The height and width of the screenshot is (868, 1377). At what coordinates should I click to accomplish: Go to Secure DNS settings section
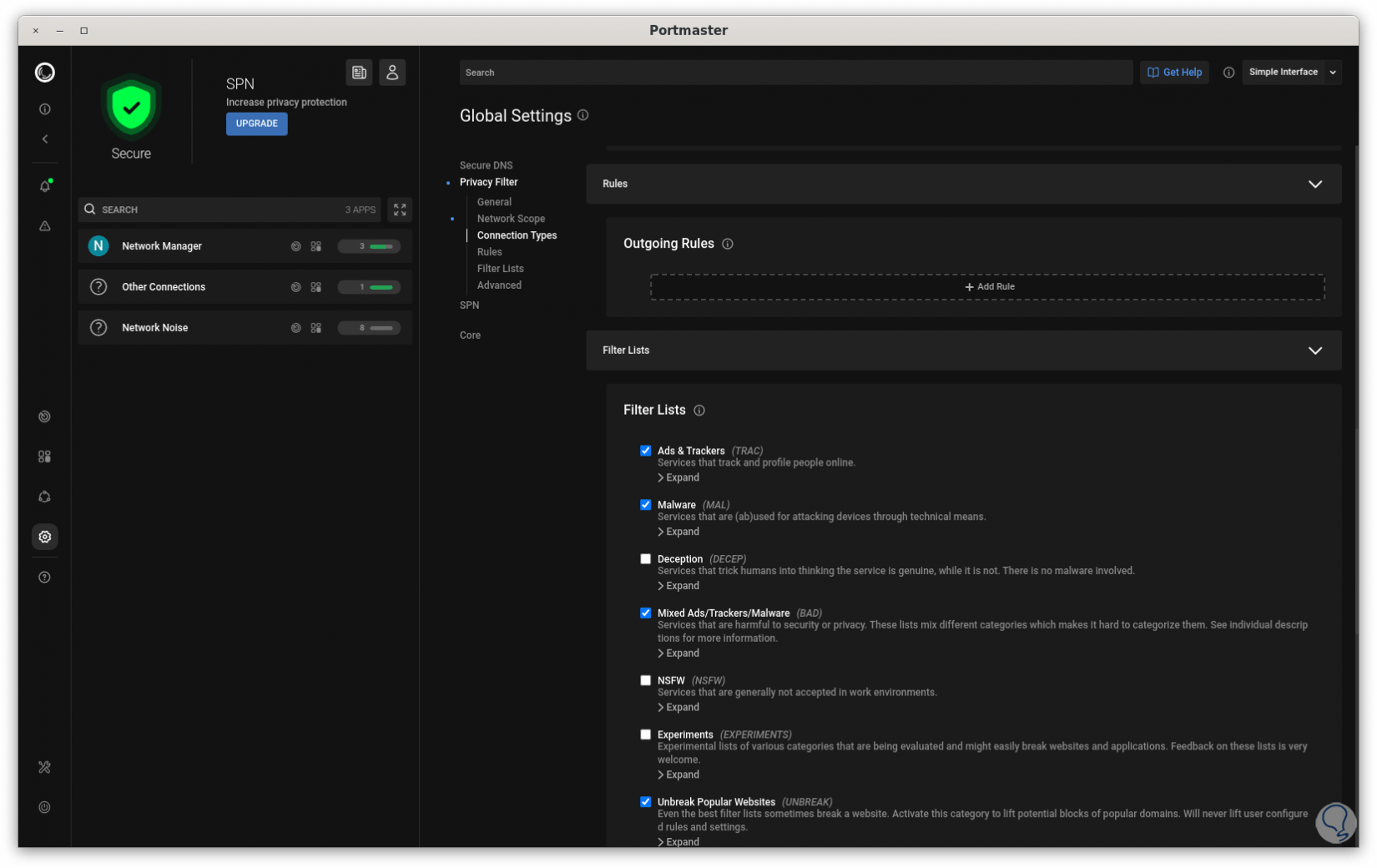(486, 165)
